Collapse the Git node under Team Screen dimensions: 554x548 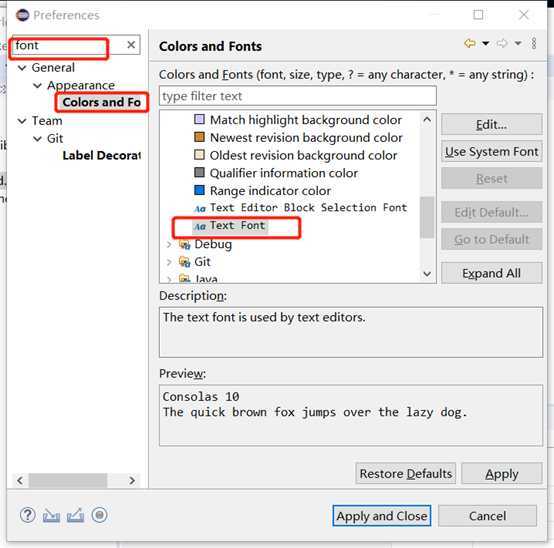pos(37,139)
